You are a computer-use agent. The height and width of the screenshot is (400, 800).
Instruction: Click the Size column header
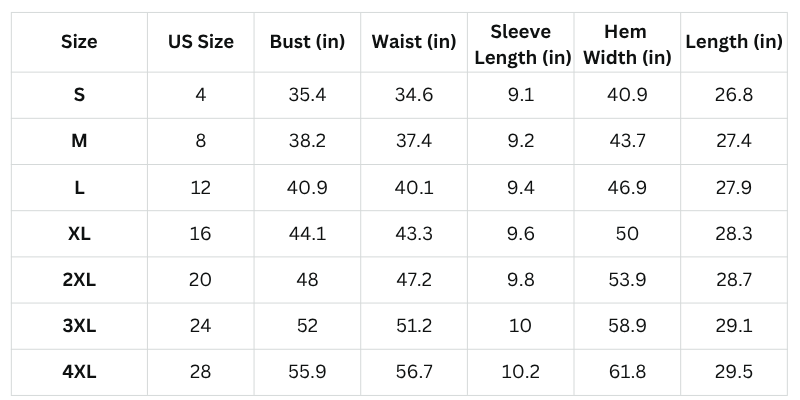79,42
